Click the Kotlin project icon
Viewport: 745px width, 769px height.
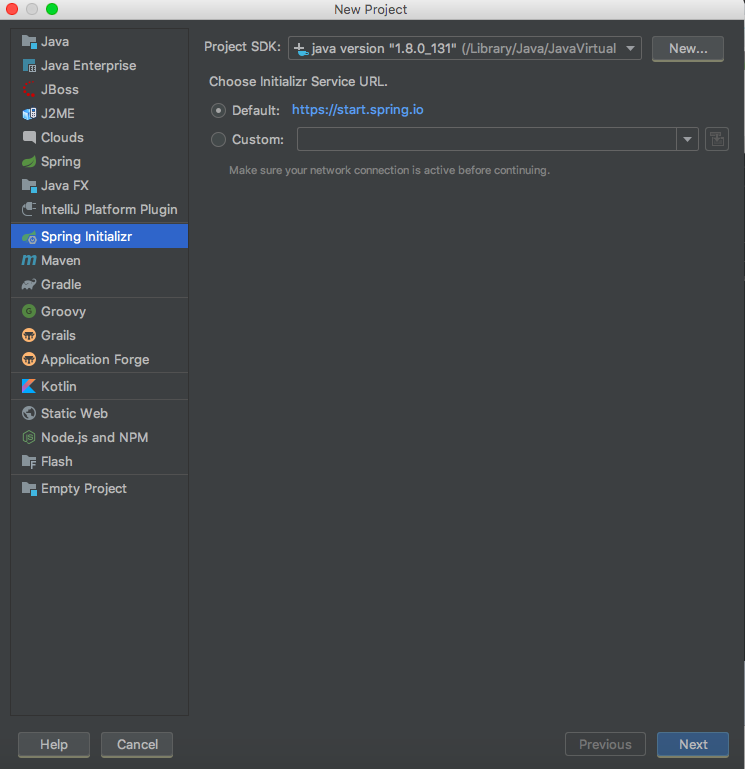point(29,387)
